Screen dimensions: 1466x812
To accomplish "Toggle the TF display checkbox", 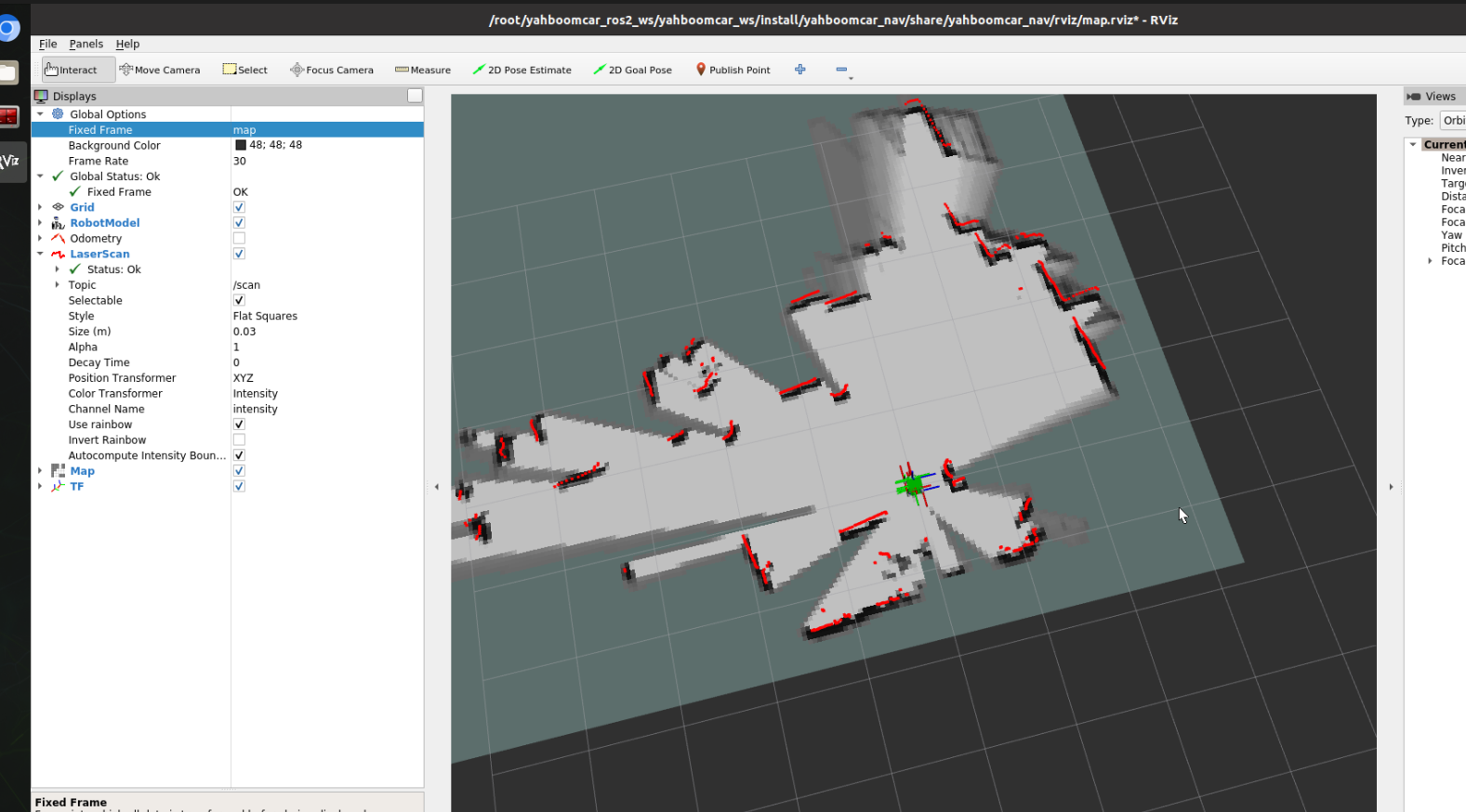I will click(239, 487).
